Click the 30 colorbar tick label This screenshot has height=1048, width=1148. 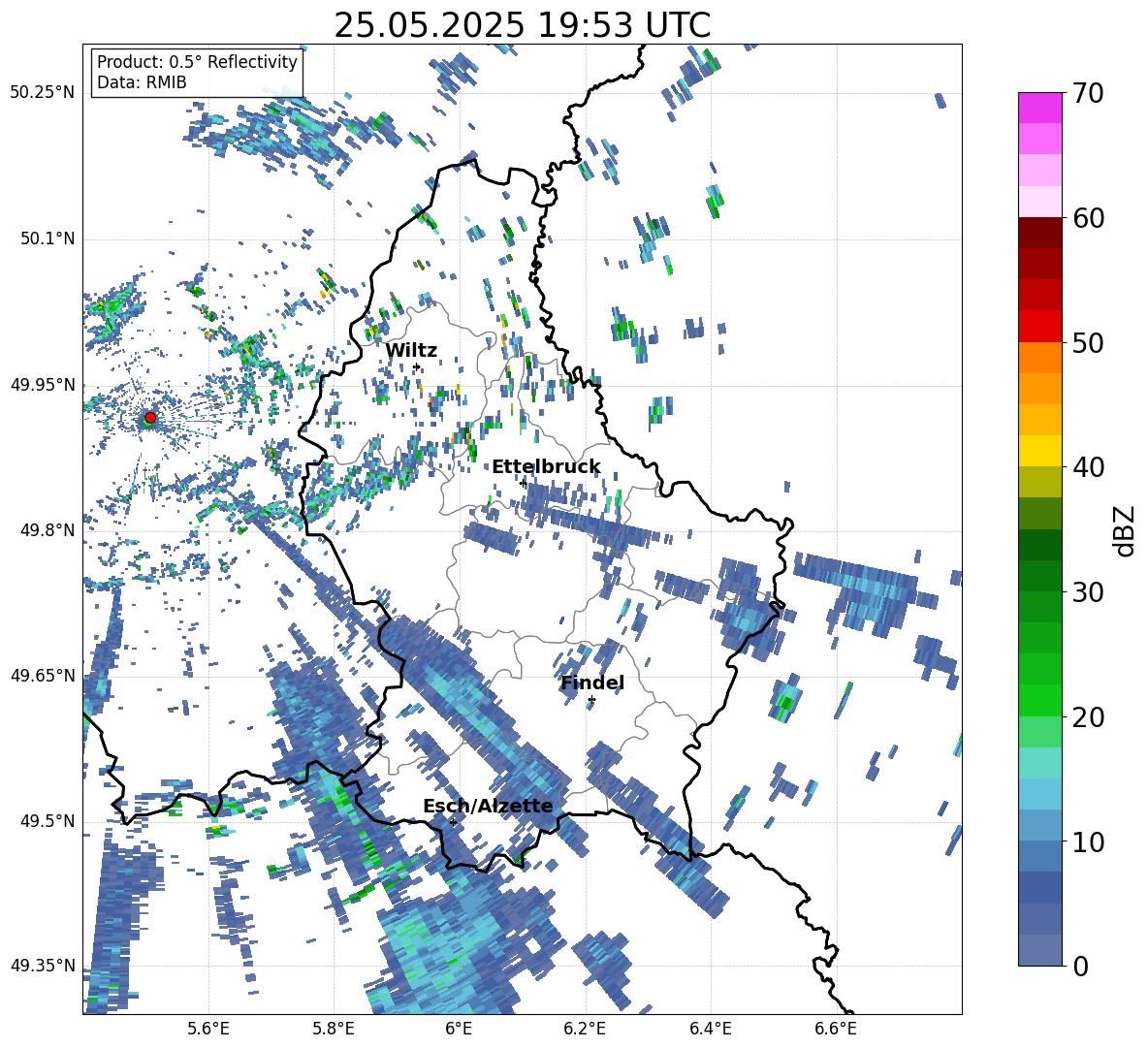click(1088, 592)
